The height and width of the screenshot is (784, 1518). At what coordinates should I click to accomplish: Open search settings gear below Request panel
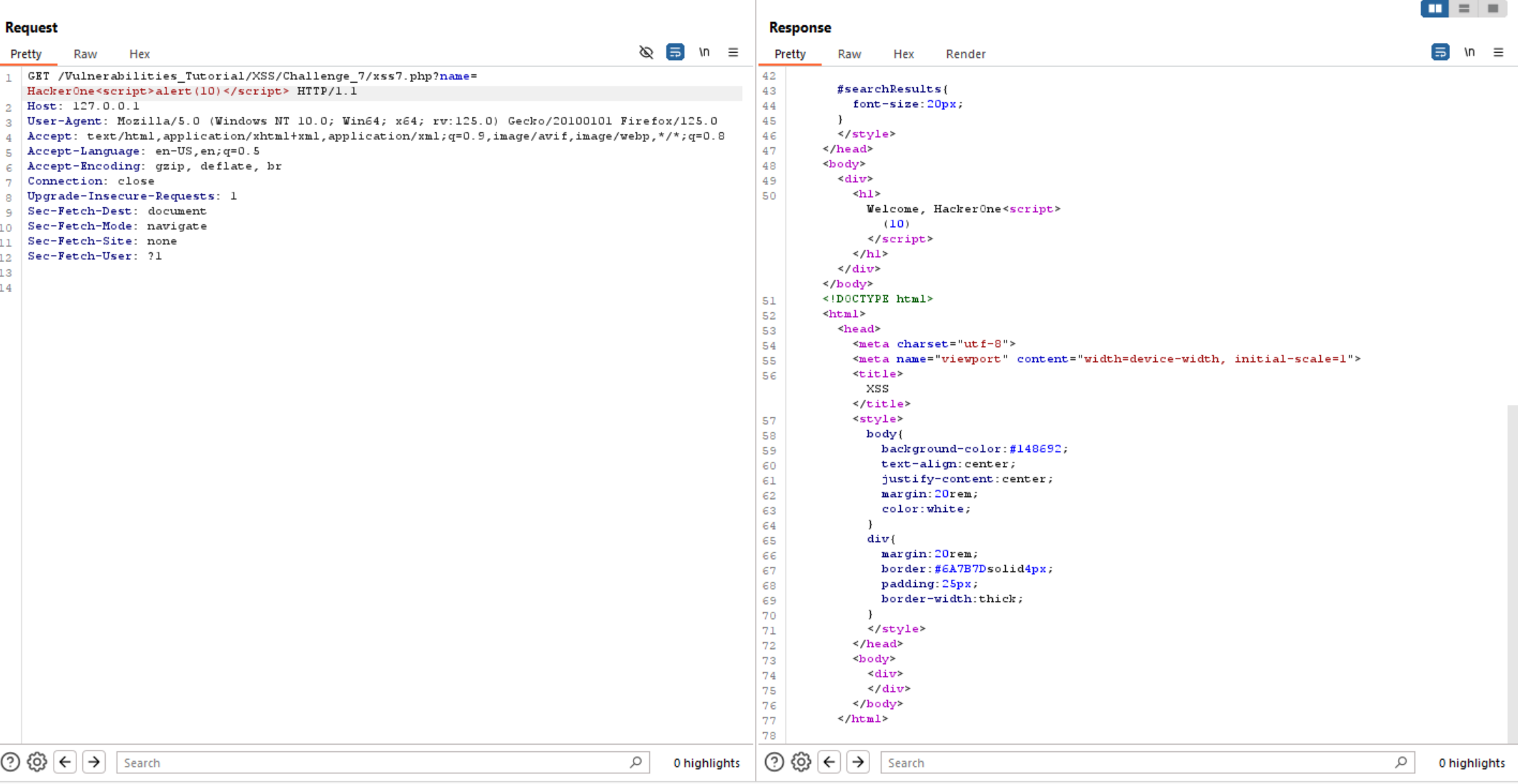pos(37,763)
